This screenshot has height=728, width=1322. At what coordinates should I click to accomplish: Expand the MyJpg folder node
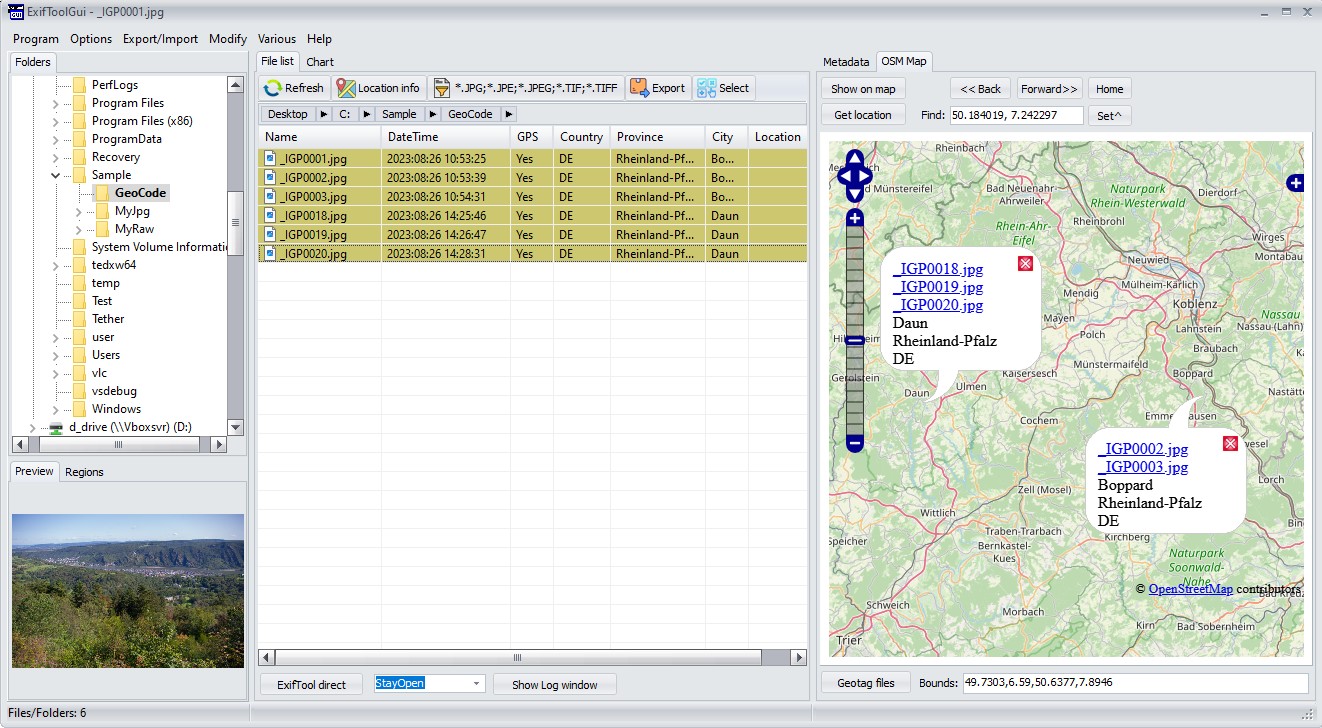pyautogui.click(x=79, y=211)
